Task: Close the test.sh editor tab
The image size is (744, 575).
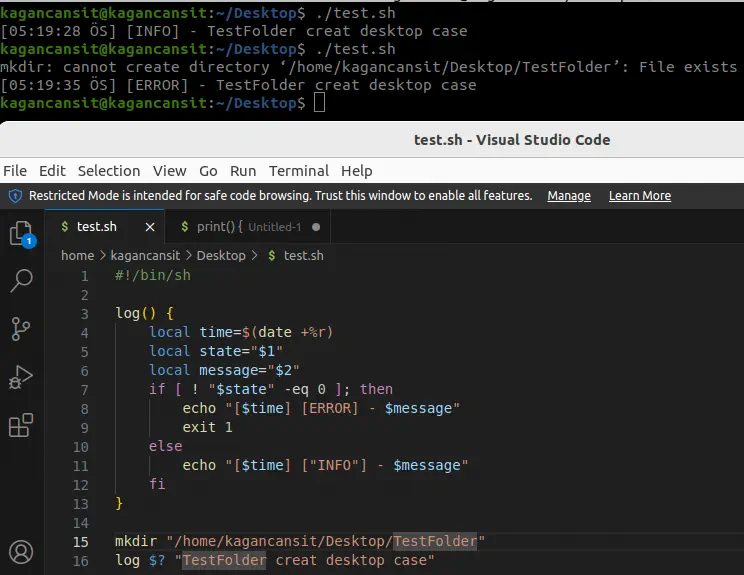Action: point(150,227)
